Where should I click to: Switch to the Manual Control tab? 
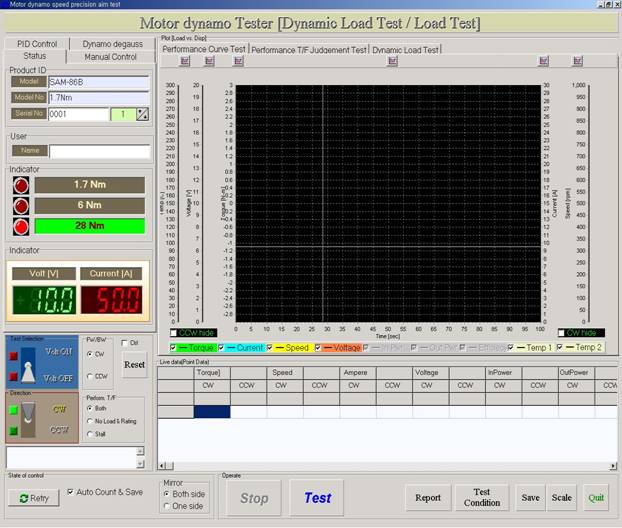pos(110,57)
